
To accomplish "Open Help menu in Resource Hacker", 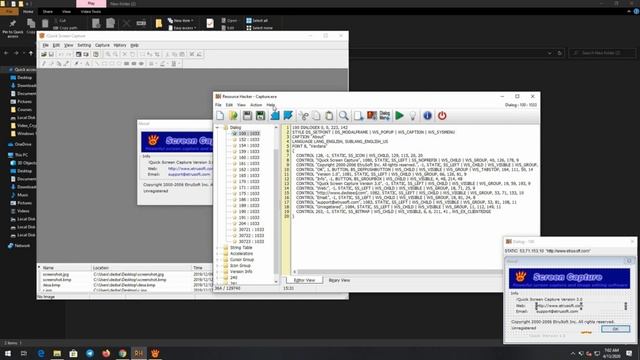I will click(271, 105).
